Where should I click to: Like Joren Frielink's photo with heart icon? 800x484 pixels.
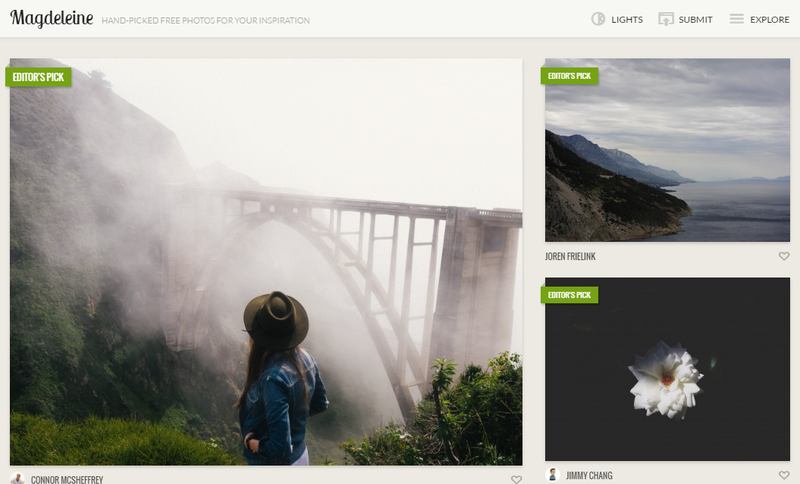point(784,256)
